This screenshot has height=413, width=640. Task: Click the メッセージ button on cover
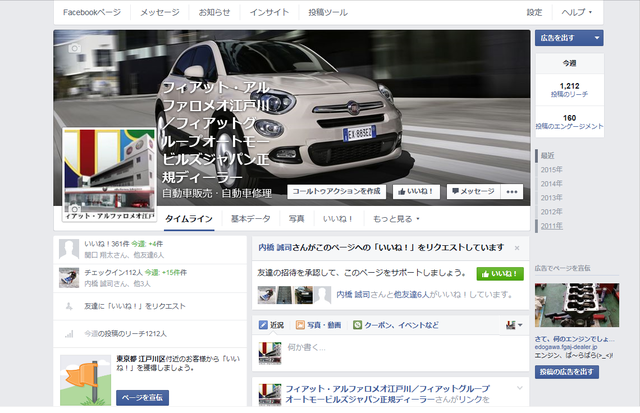point(473,191)
